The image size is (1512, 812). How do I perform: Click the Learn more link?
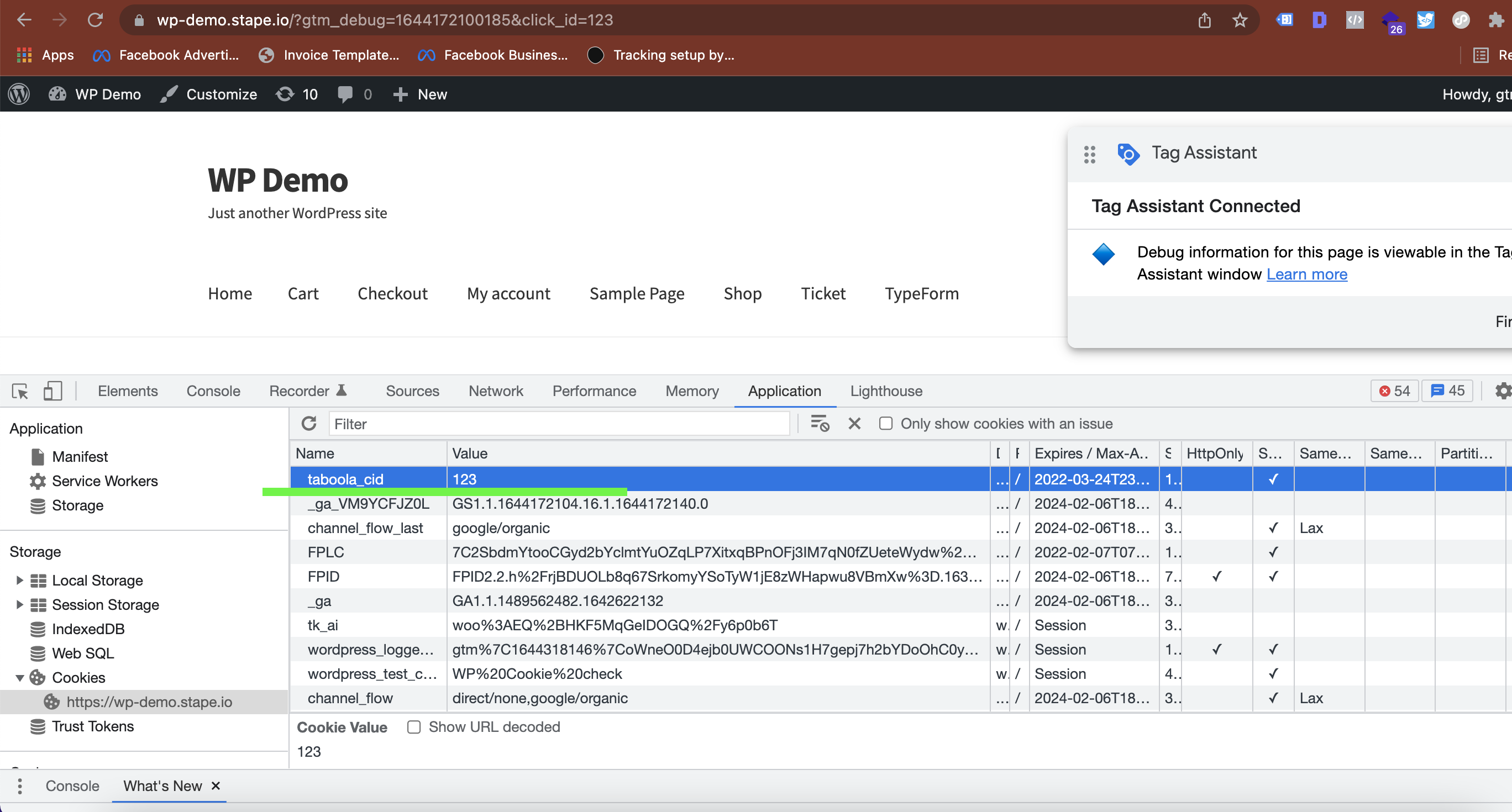(x=1306, y=275)
